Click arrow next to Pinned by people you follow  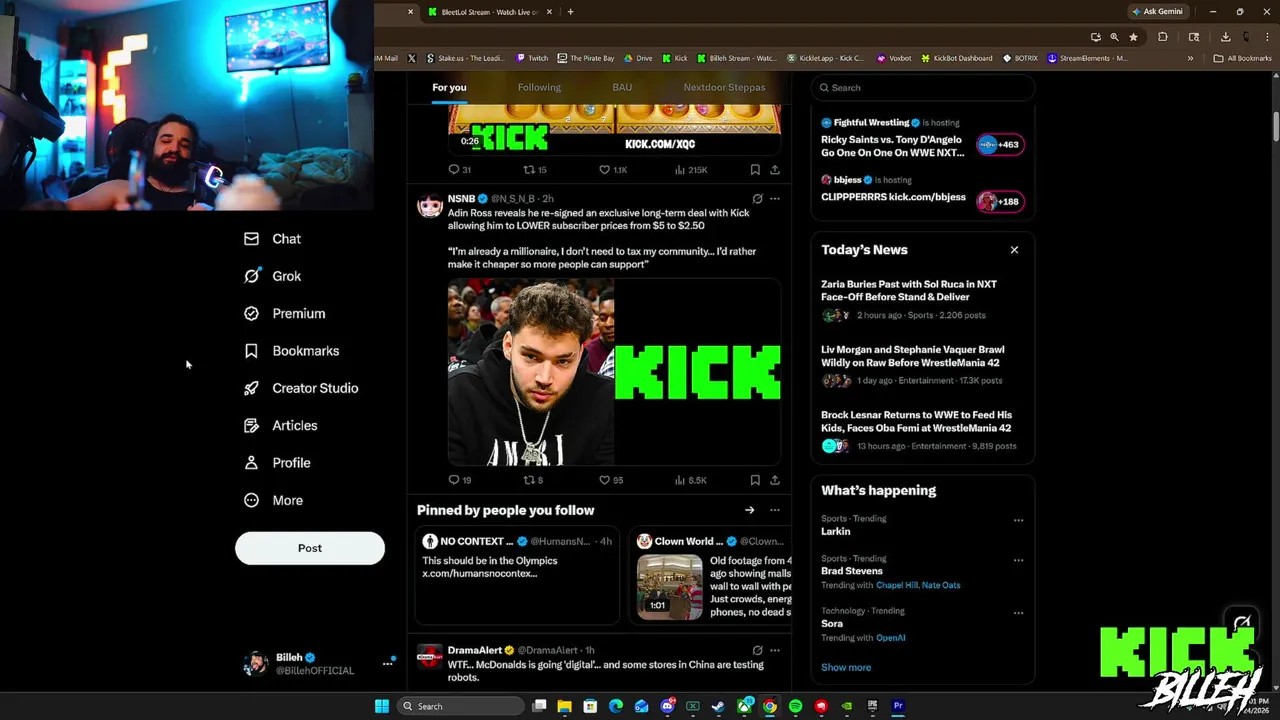coord(749,510)
